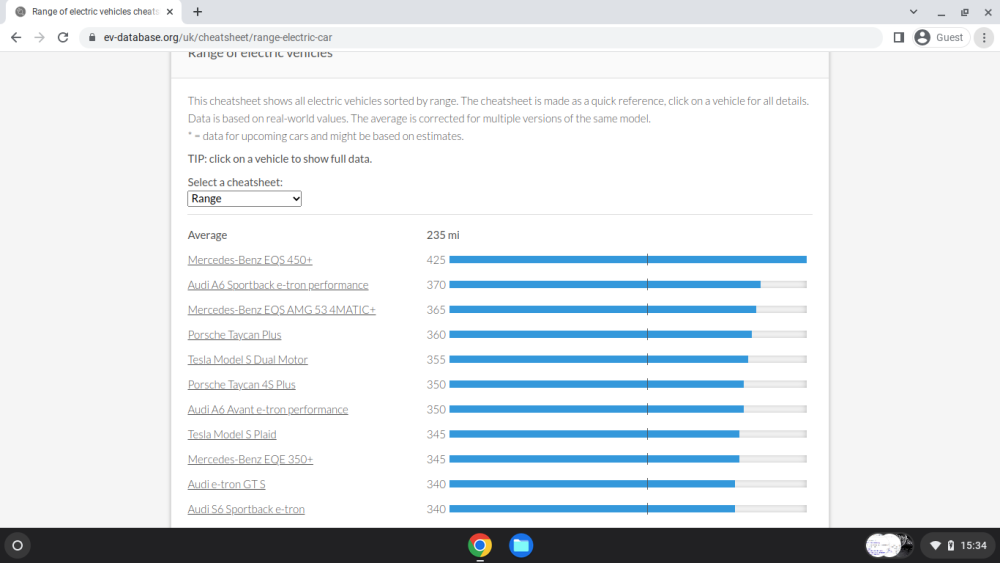Open Chrome three-dot menu
Image resolution: width=1000 pixels, height=563 pixels.
pyautogui.click(x=984, y=38)
